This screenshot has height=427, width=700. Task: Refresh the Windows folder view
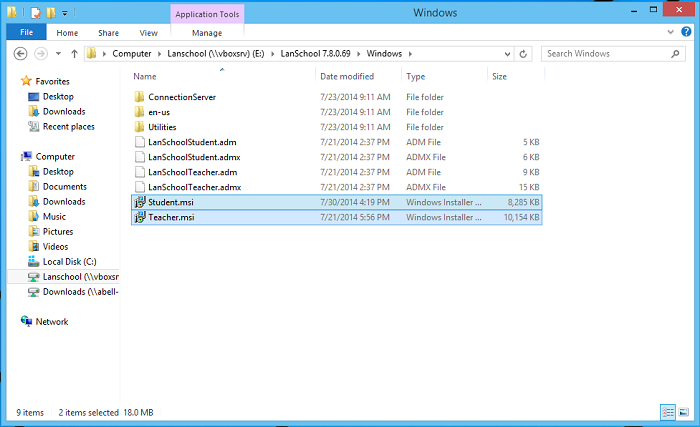click(523, 54)
